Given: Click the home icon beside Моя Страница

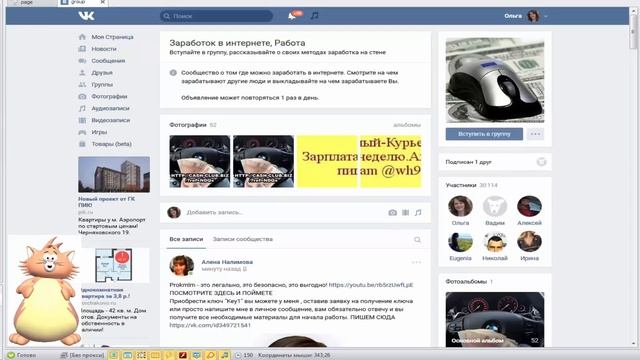Looking at the screenshot, I should (82, 37).
